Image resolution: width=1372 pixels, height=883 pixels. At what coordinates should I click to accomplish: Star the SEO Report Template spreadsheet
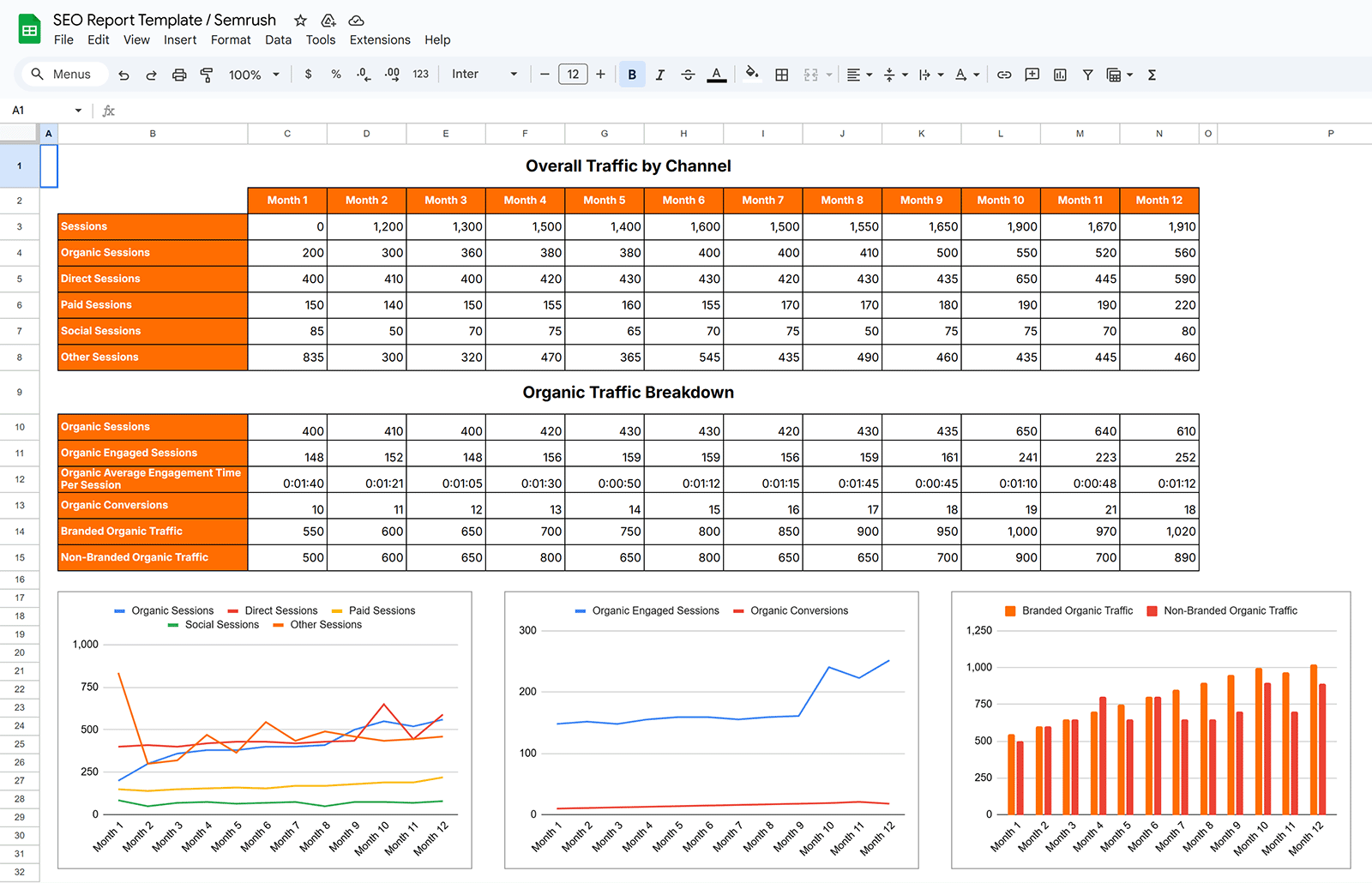click(x=299, y=20)
